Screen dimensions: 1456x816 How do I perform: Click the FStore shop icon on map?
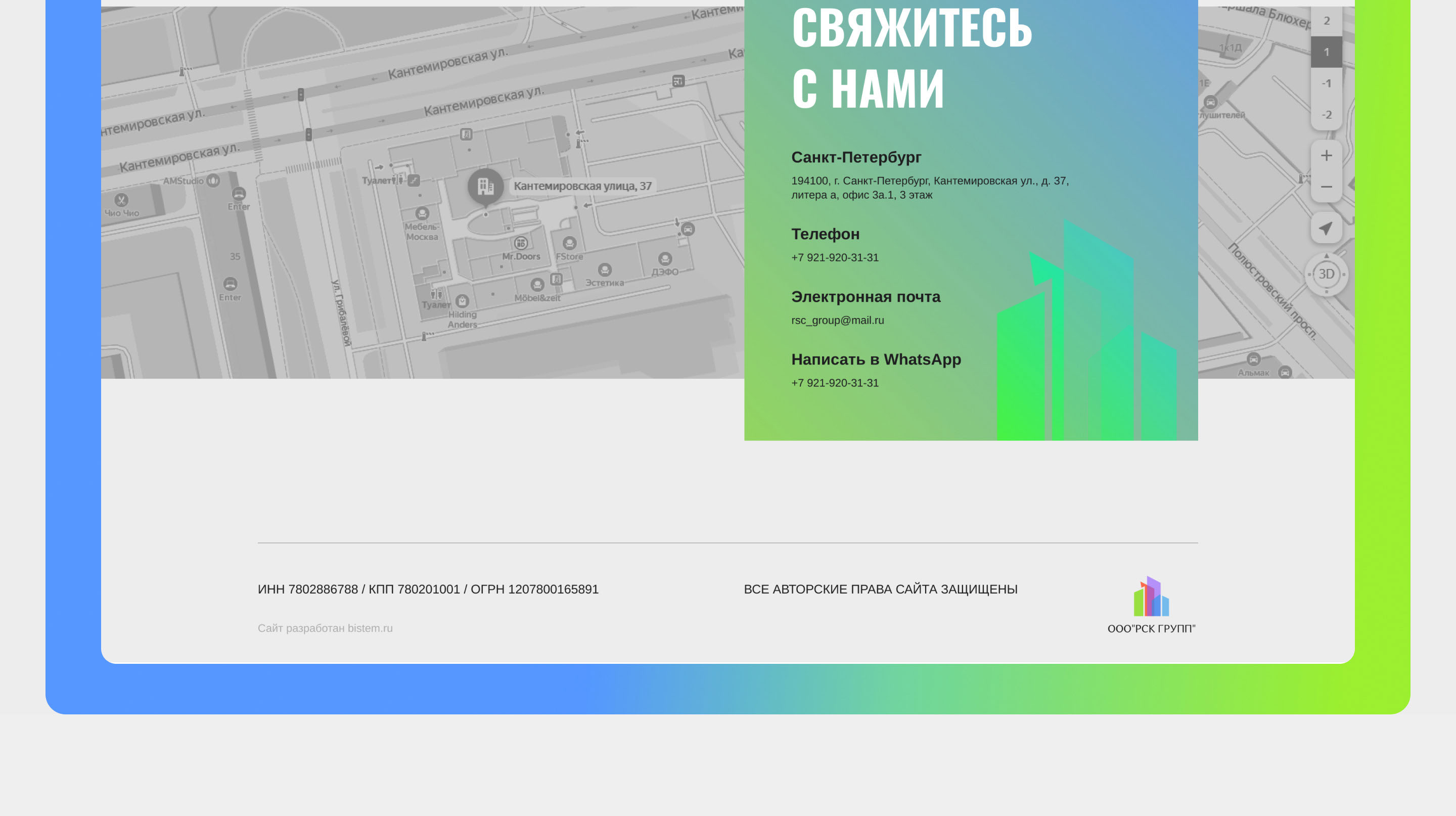point(569,243)
